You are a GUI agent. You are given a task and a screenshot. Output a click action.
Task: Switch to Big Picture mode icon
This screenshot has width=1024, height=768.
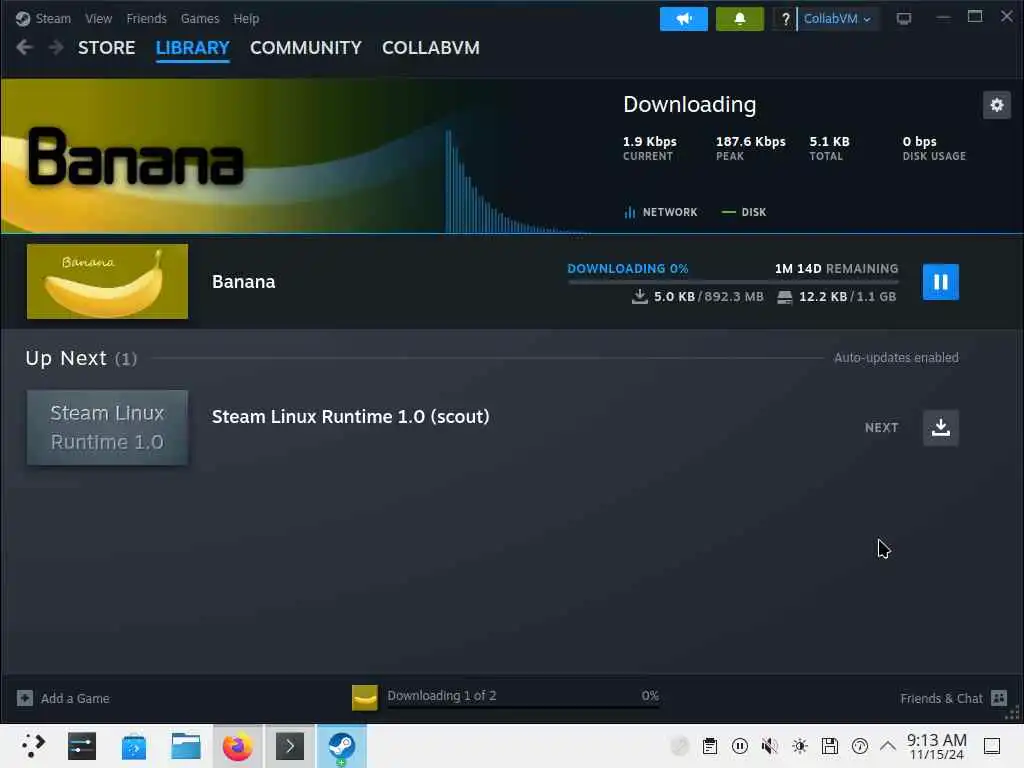(x=904, y=18)
